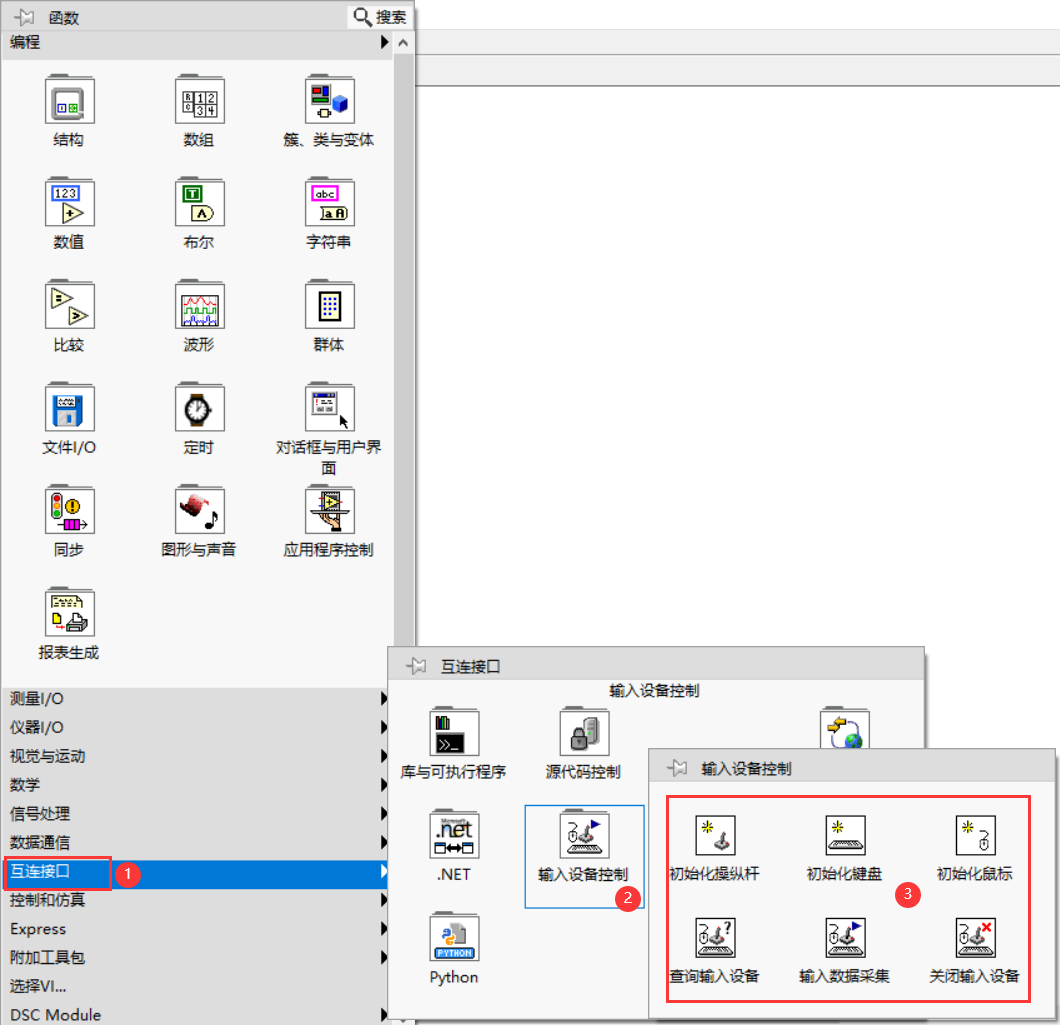
Task: Click the partially hidden data communication icon in 互连接口
Action: pos(845,728)
